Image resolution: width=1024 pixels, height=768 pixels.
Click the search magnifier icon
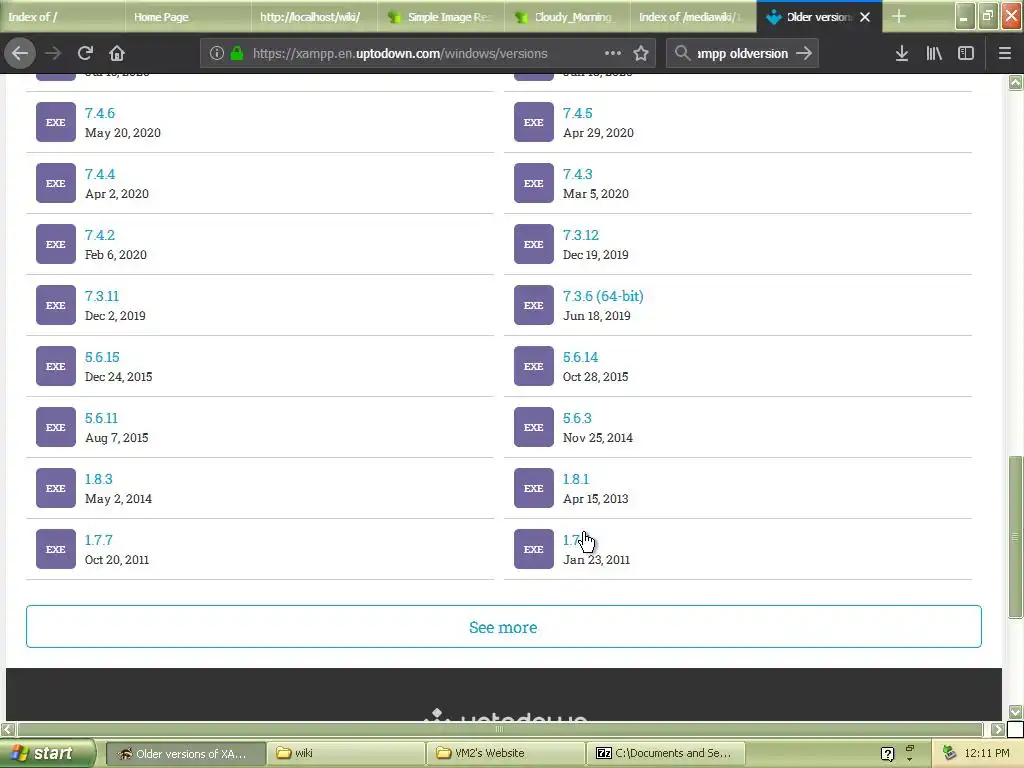pyautogui.click(x=682, y=53)
